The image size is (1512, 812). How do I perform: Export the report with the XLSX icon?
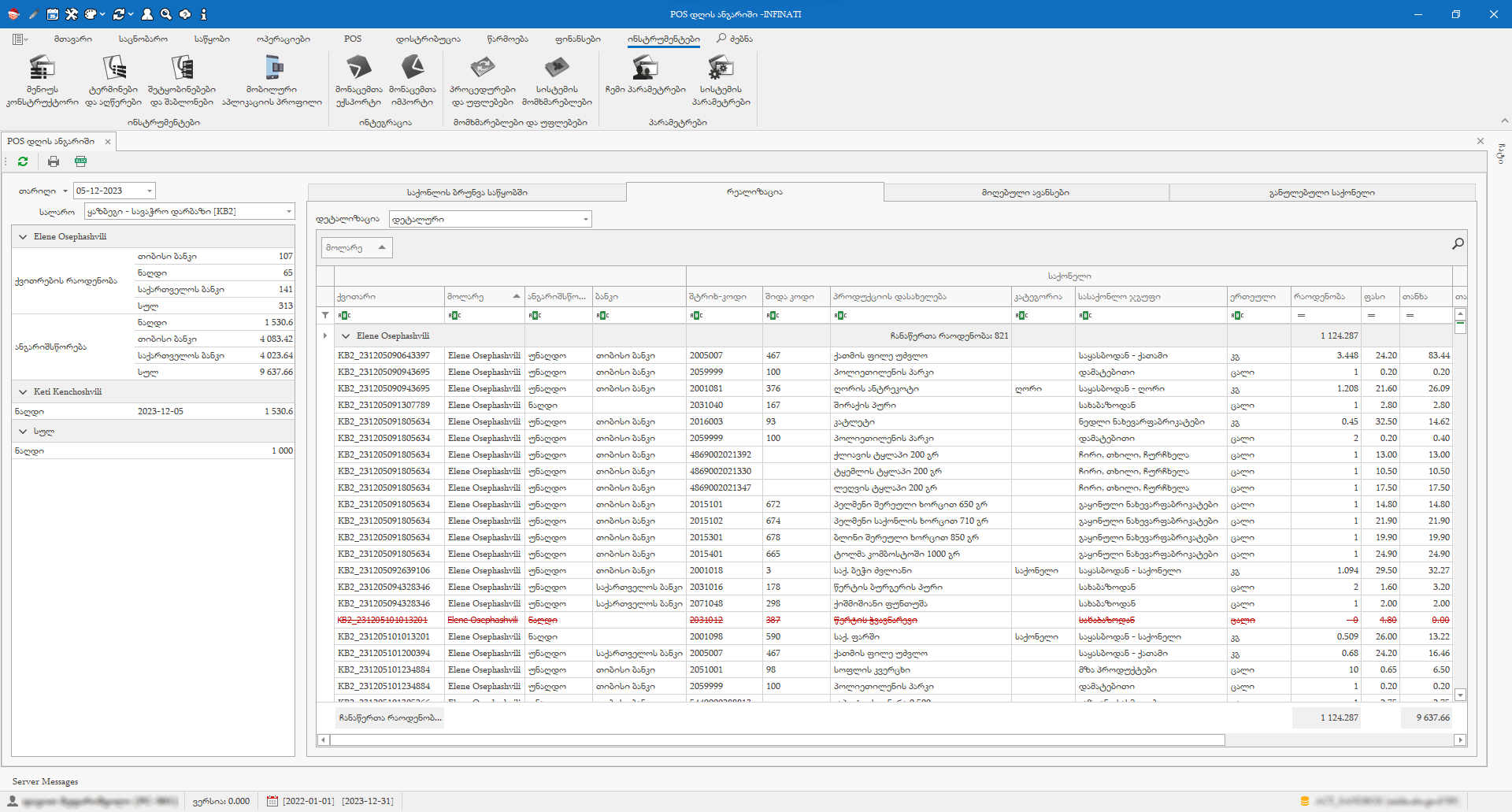coord(80,161)
